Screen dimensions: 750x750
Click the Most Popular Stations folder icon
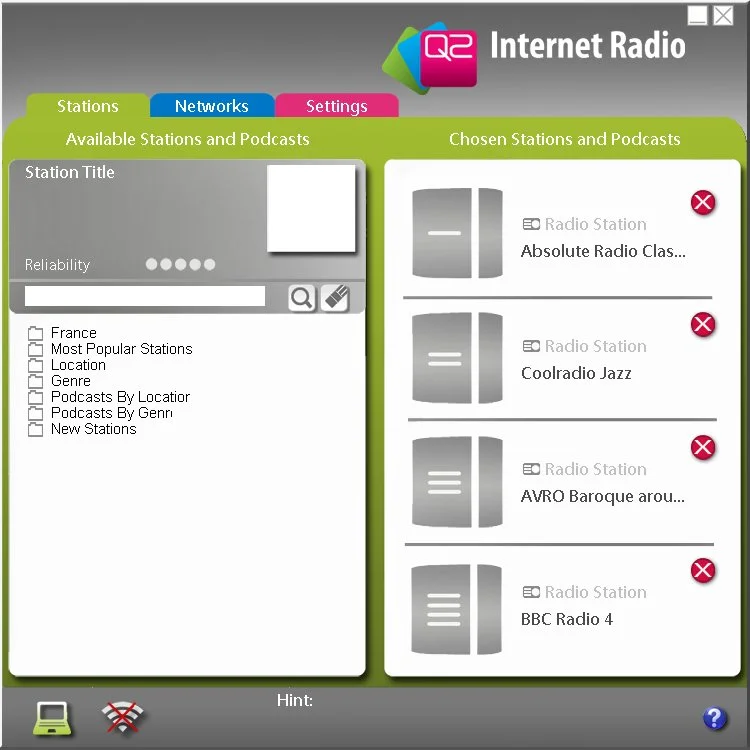(35, 349)
